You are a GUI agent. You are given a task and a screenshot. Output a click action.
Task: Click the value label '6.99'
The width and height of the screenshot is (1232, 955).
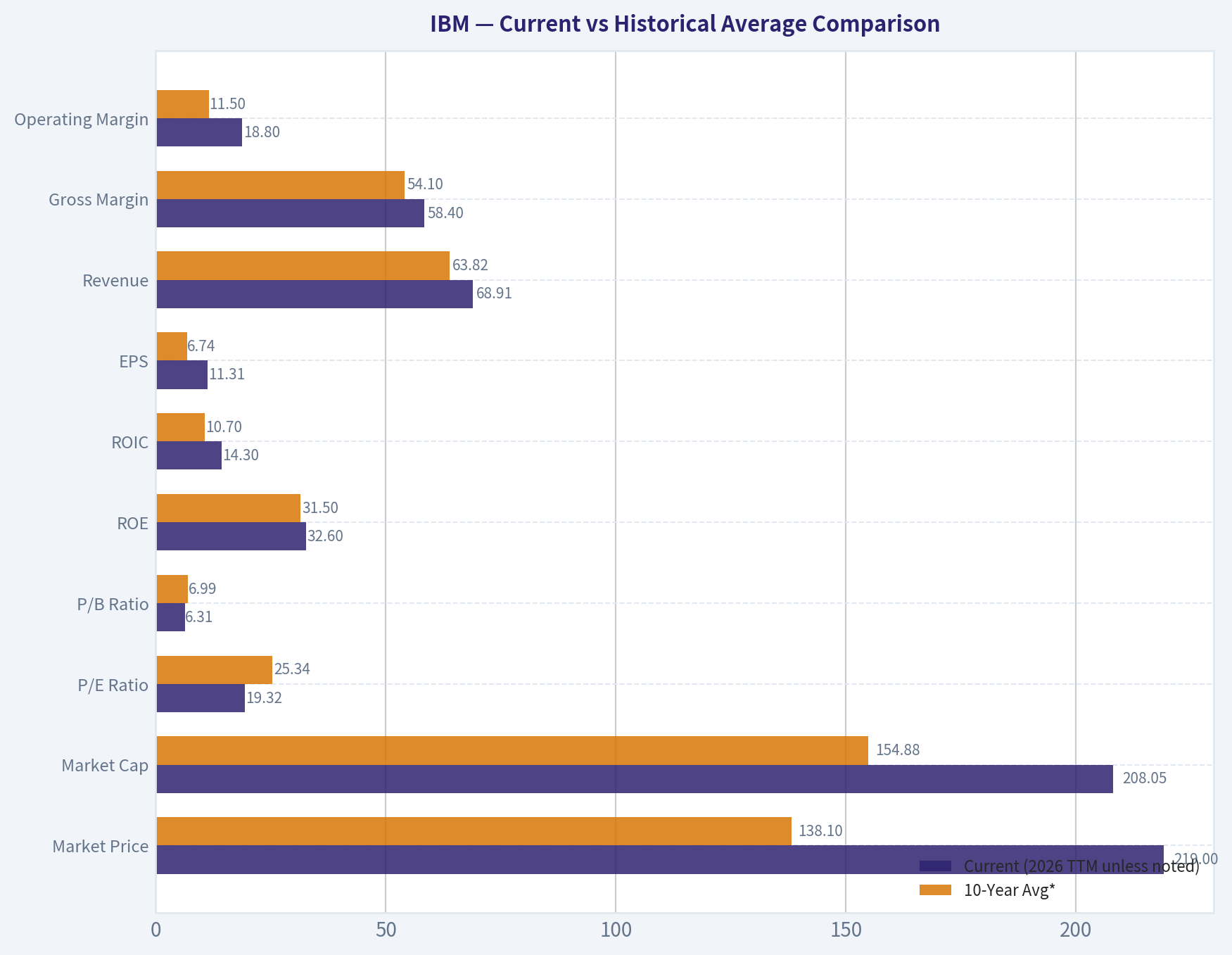(203, 589)
